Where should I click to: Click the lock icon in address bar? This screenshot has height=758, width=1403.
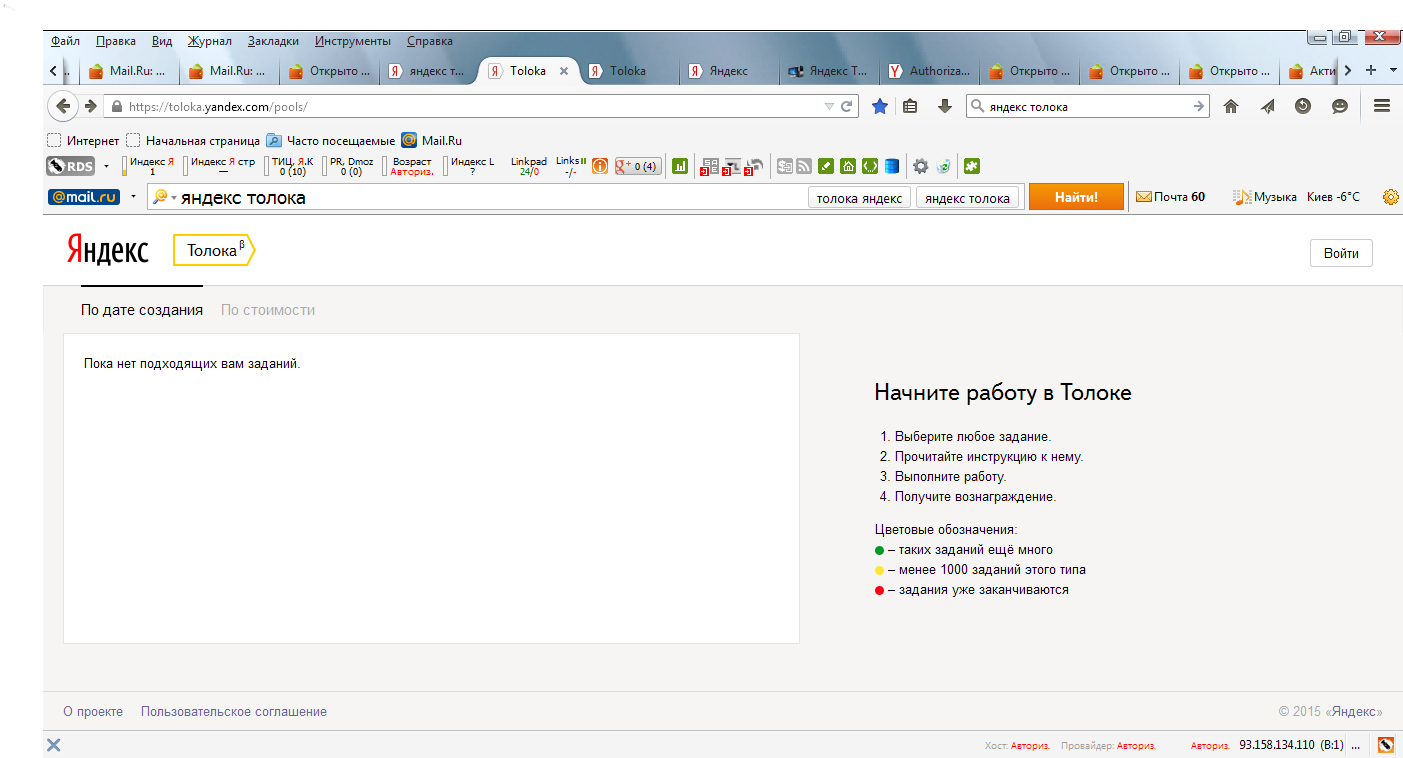click(x=117, y=106)
